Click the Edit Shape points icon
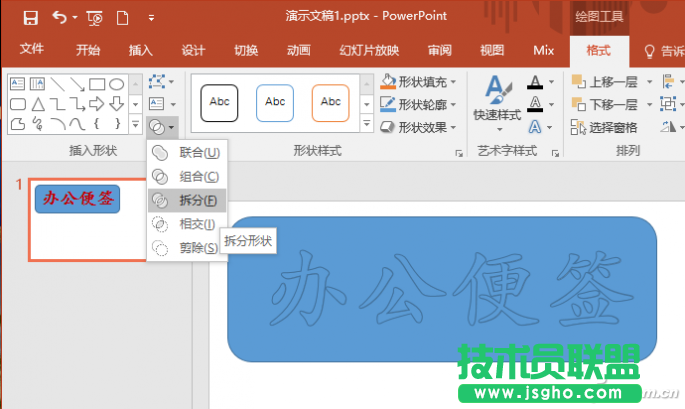This screenshot has height=409, width=685. 158,82
